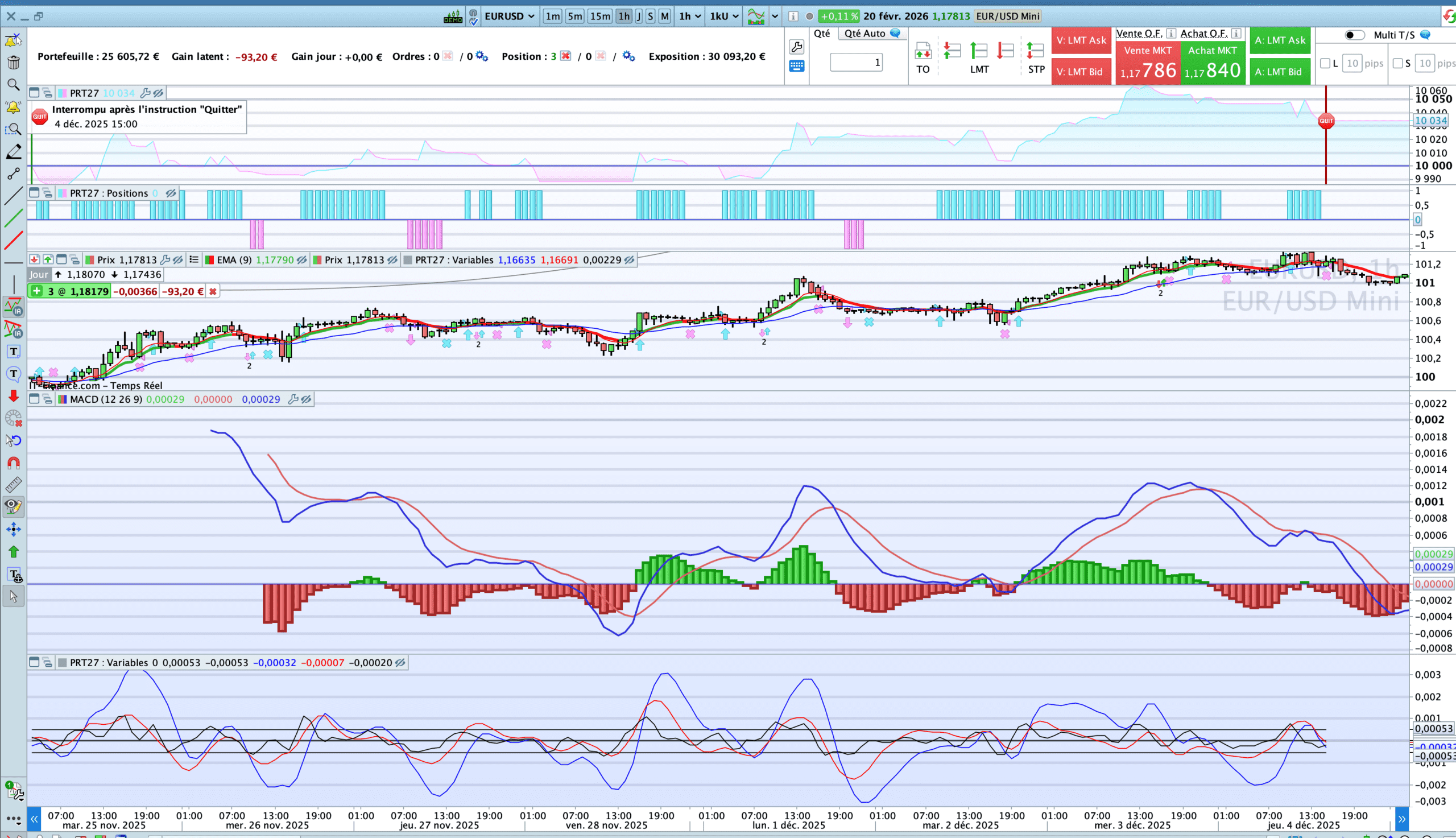Select the red magnet snap tool
Viewport: 1456px width, 838px height.
(13, 463)
